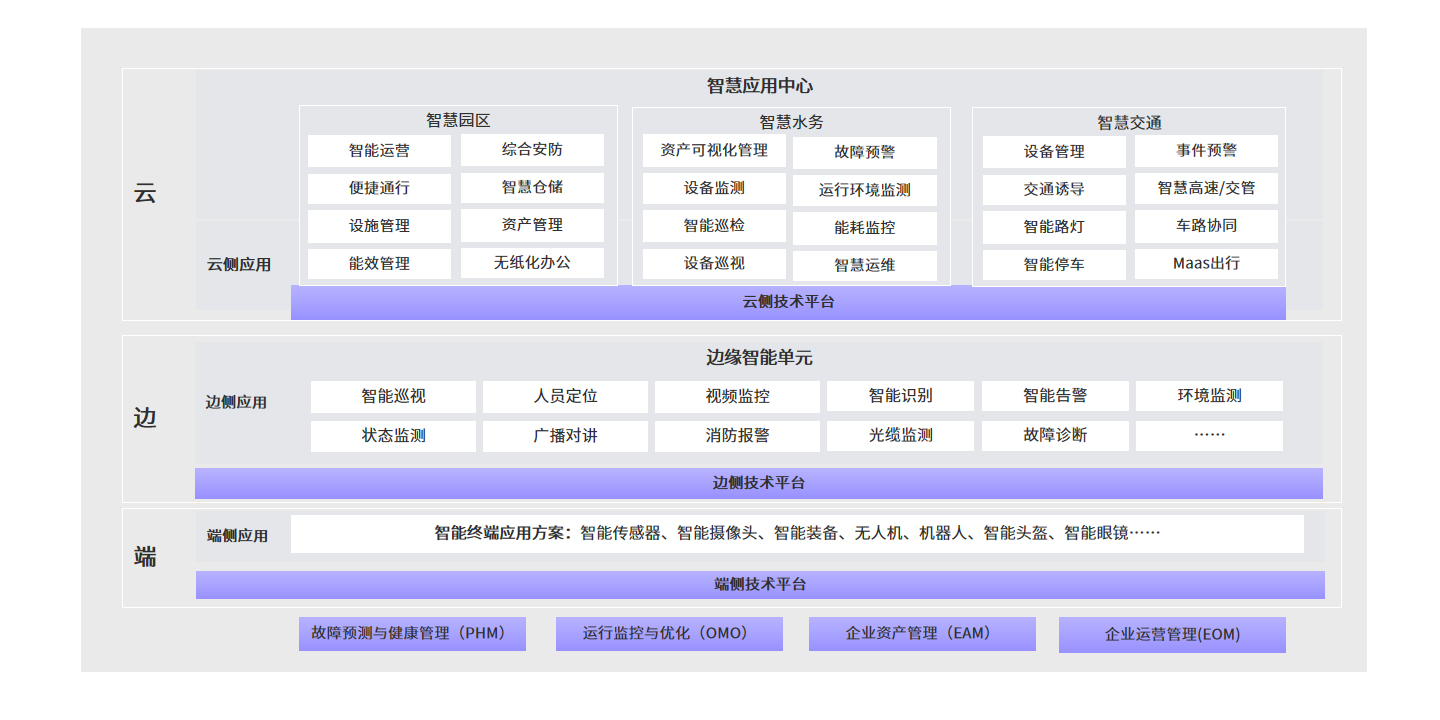Click the 视频监控 box
Image resolution: width=1440 pixels, height=720 pixels.
click(737, 396)
